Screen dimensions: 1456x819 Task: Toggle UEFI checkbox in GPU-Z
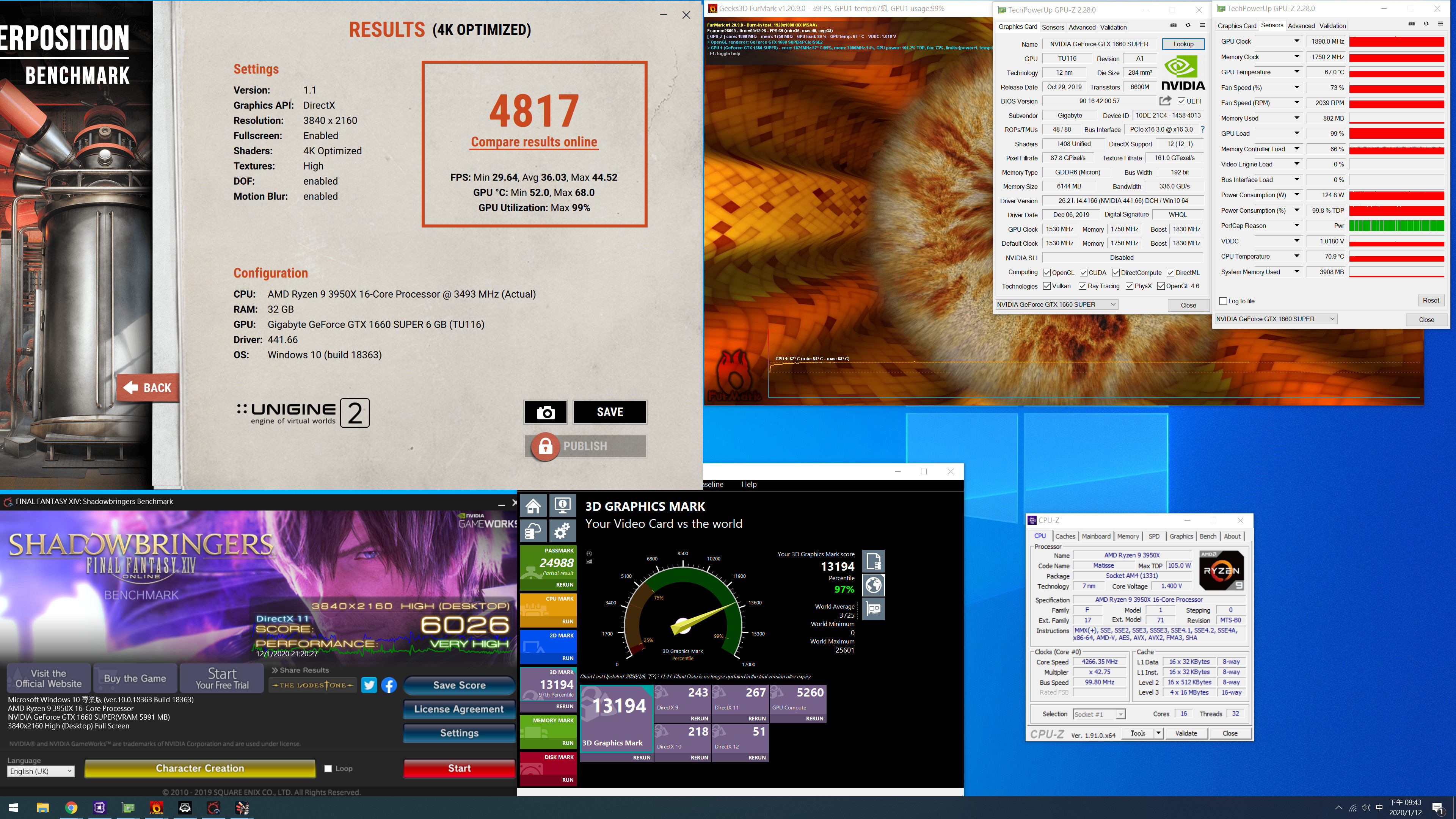[x=1181, y=101]
